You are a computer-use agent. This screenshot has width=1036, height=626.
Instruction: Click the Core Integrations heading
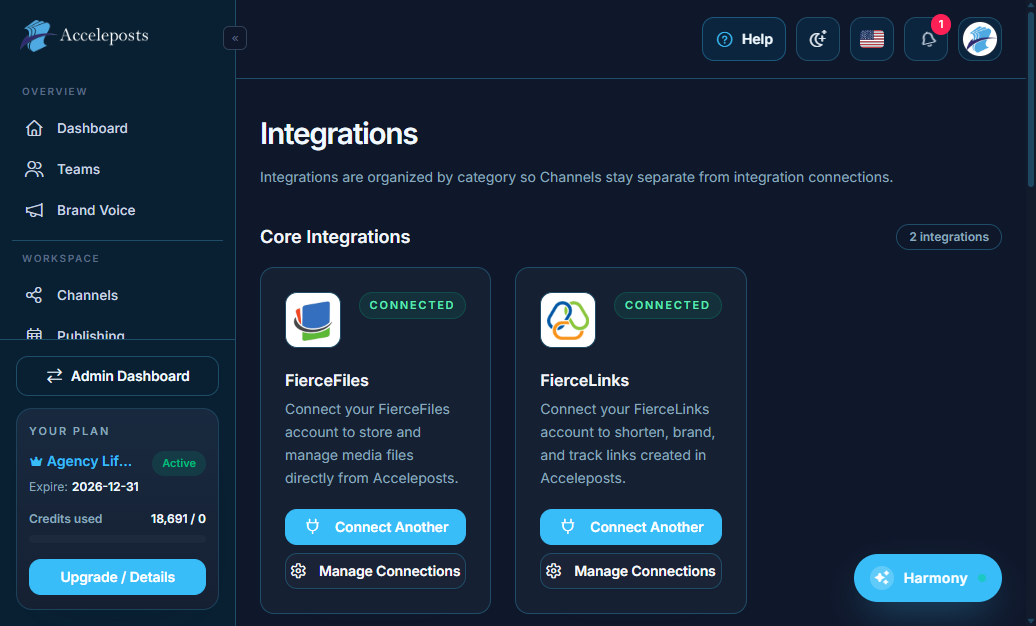point(335,237)
